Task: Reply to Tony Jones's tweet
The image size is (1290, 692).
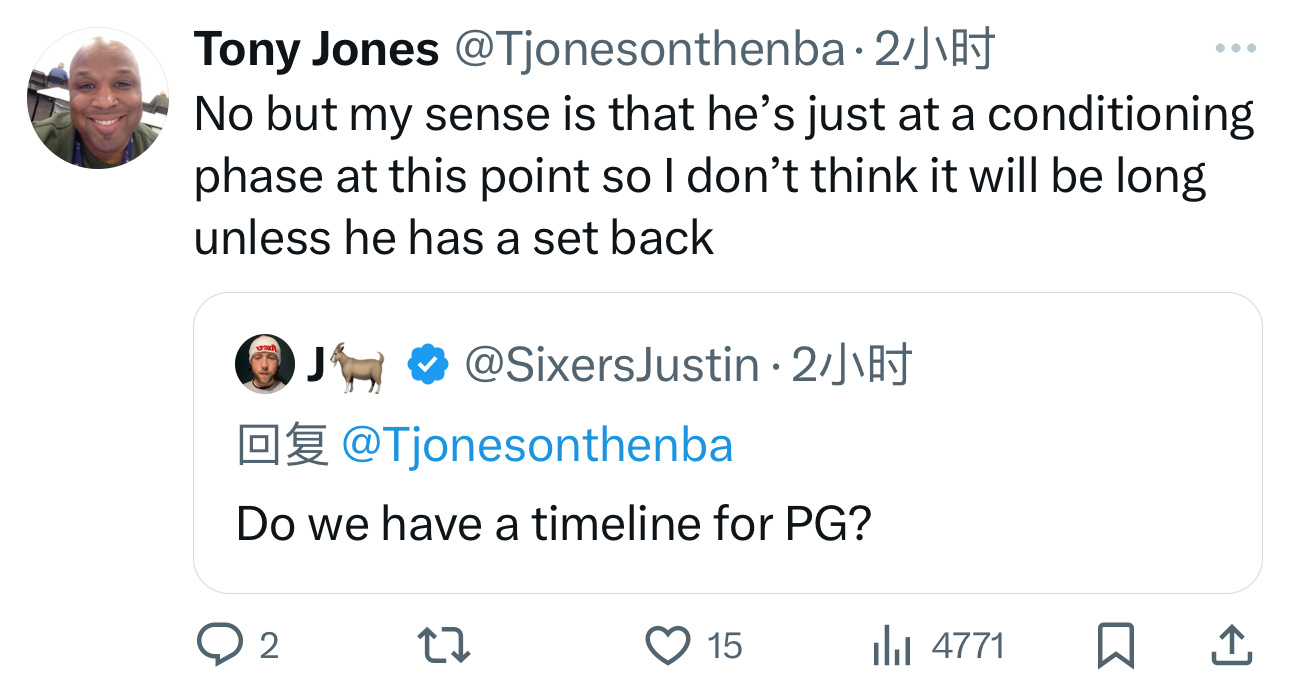Action: pos(214,646)
